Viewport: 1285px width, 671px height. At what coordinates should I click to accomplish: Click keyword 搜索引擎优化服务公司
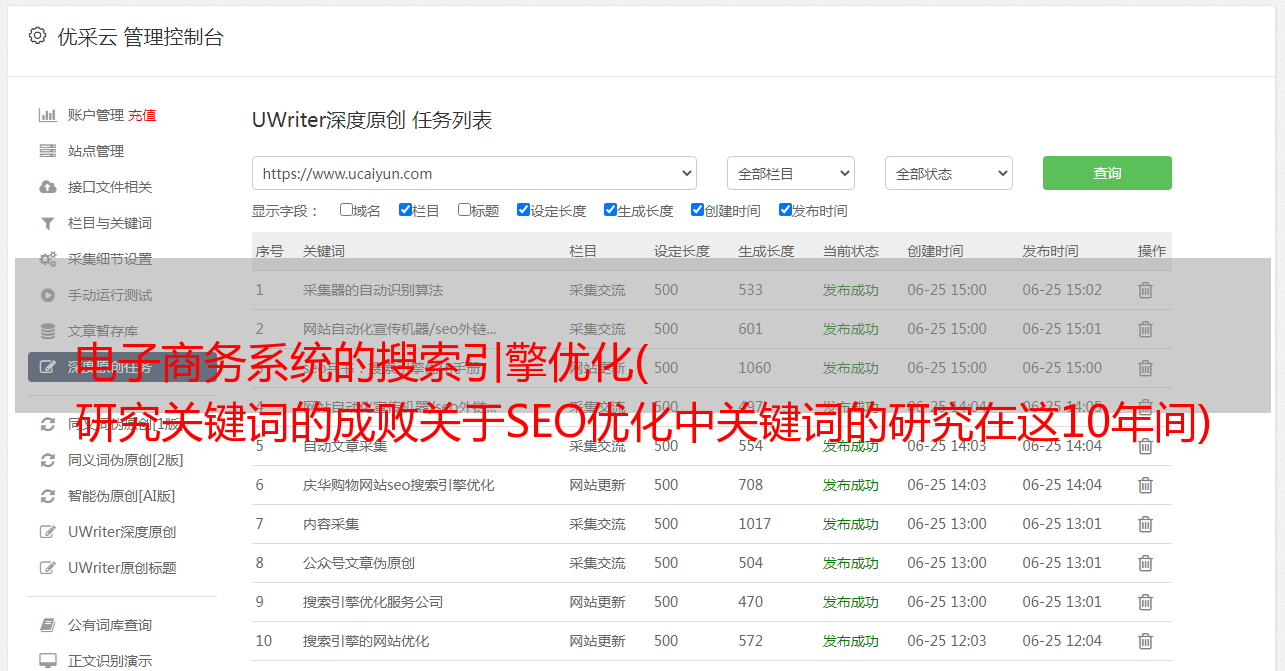tap(373, 602)
